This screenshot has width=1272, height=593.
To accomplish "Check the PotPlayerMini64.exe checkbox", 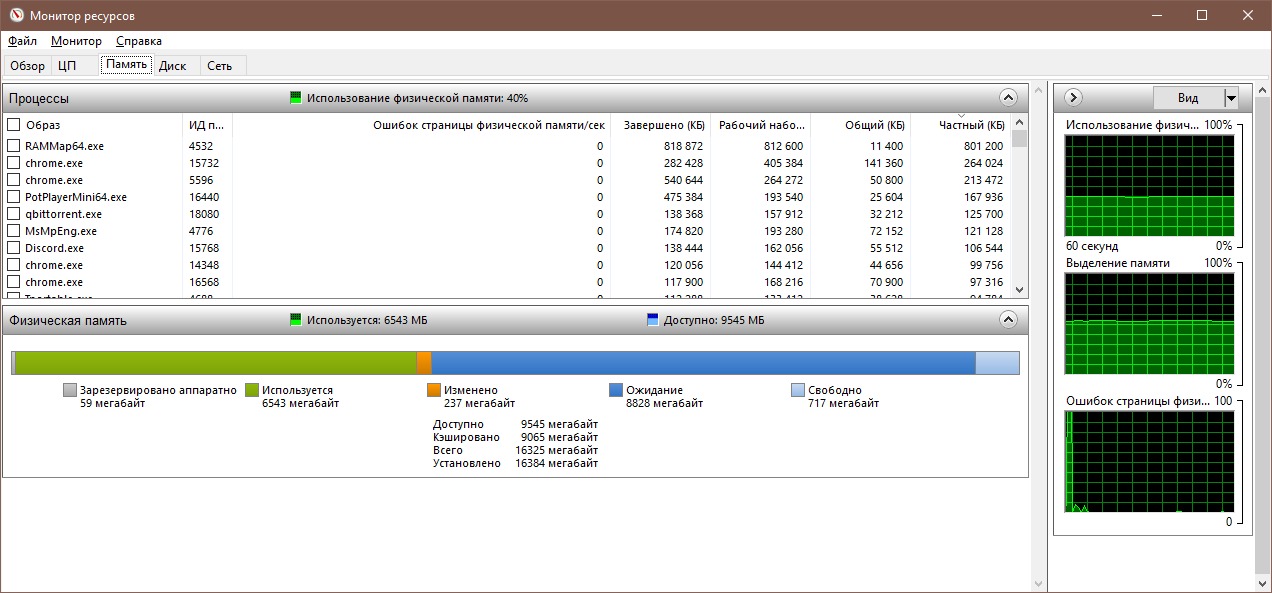I will point(14,197).
